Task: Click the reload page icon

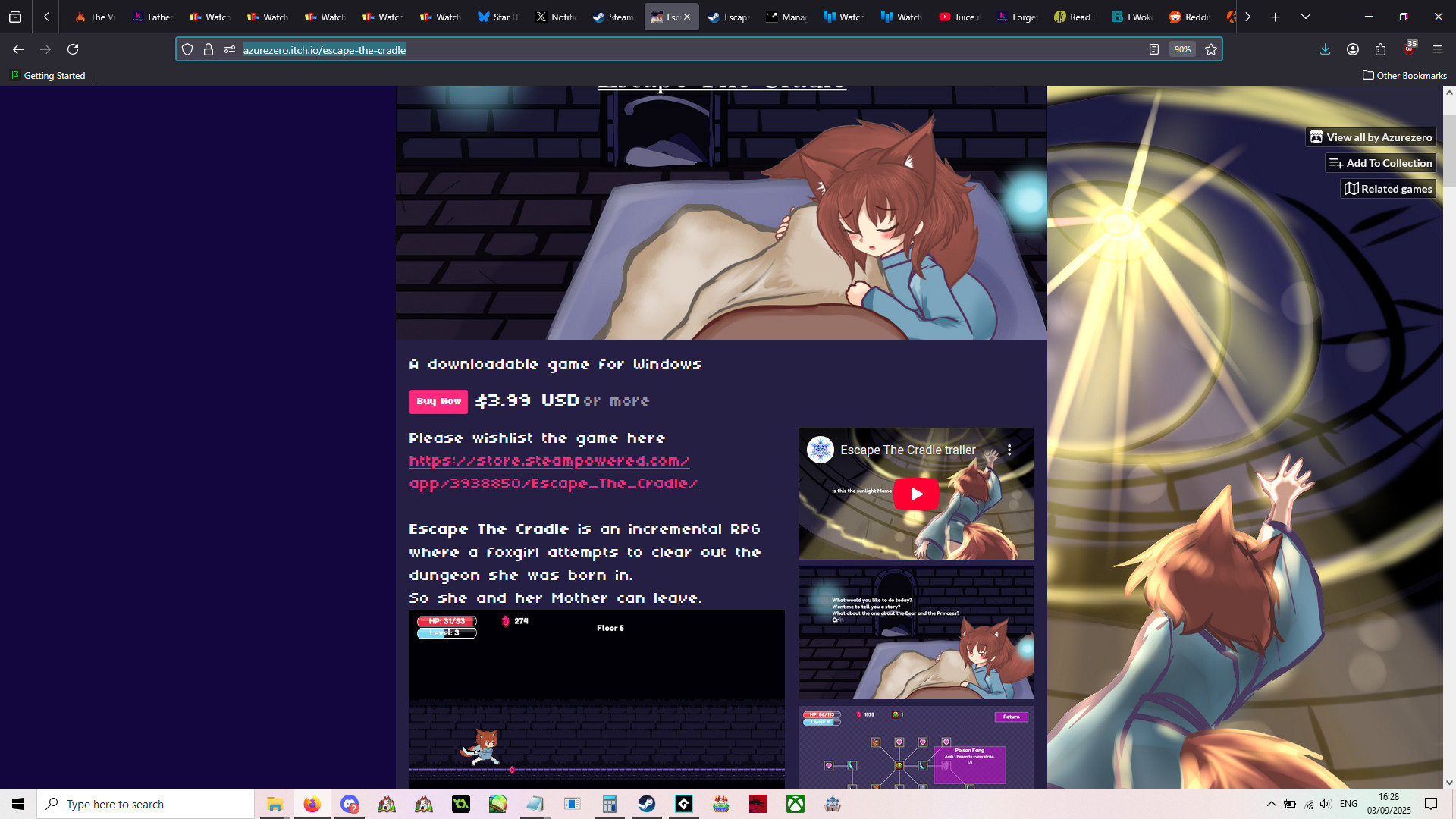Action: 73,49
